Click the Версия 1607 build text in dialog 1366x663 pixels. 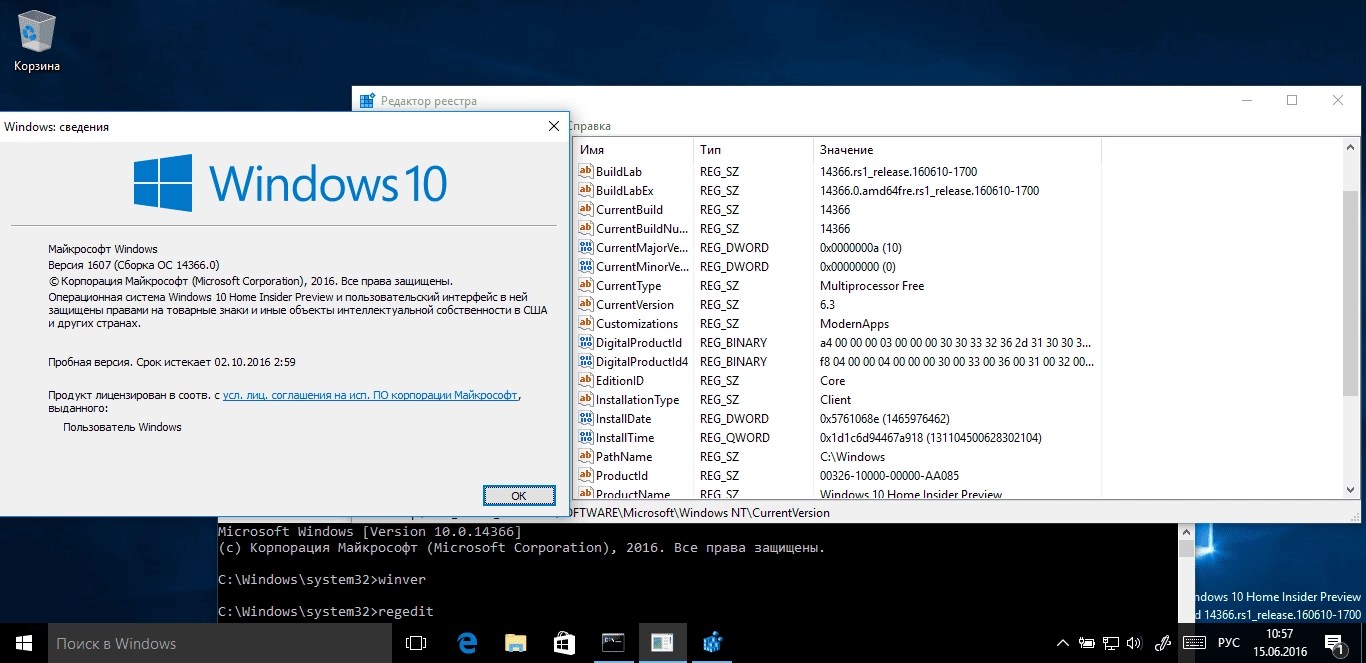134,265
